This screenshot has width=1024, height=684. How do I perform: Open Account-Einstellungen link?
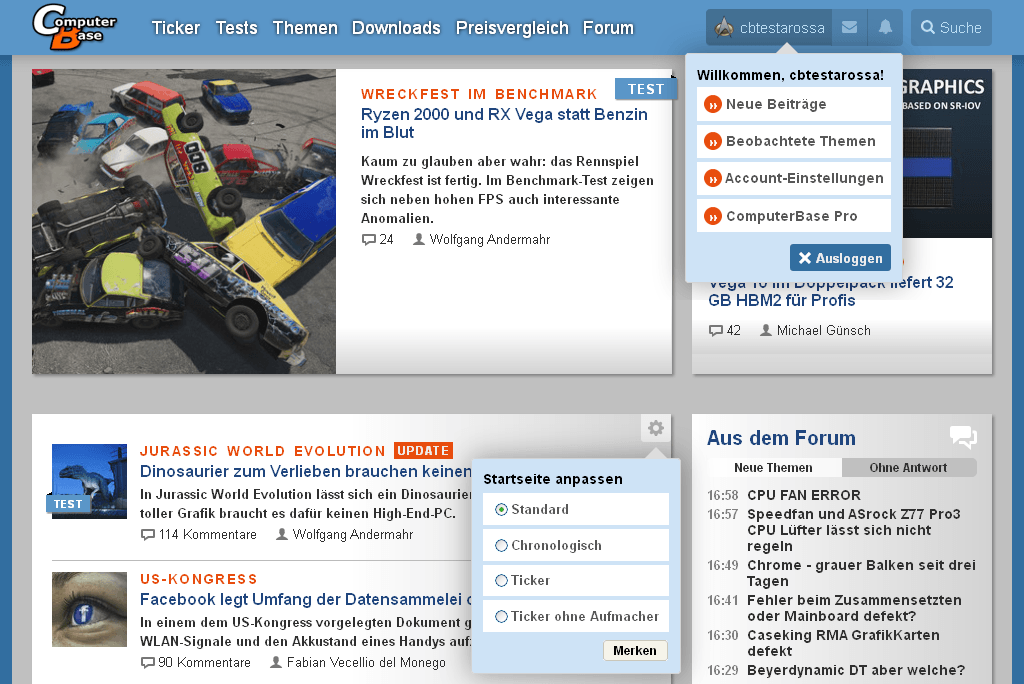793,178
